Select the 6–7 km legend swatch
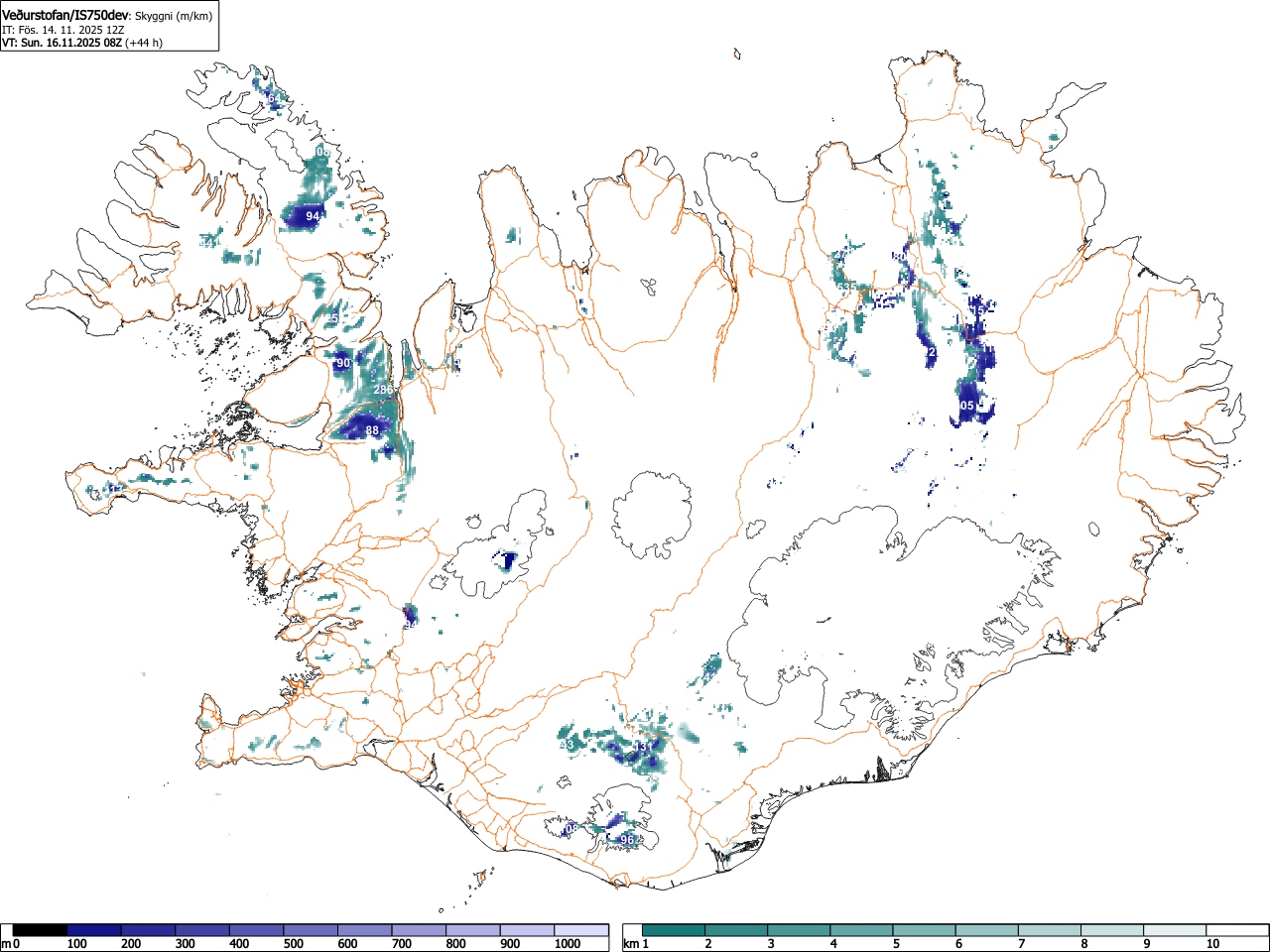This screenshot has height=952, width=1270. click(986, 930)
